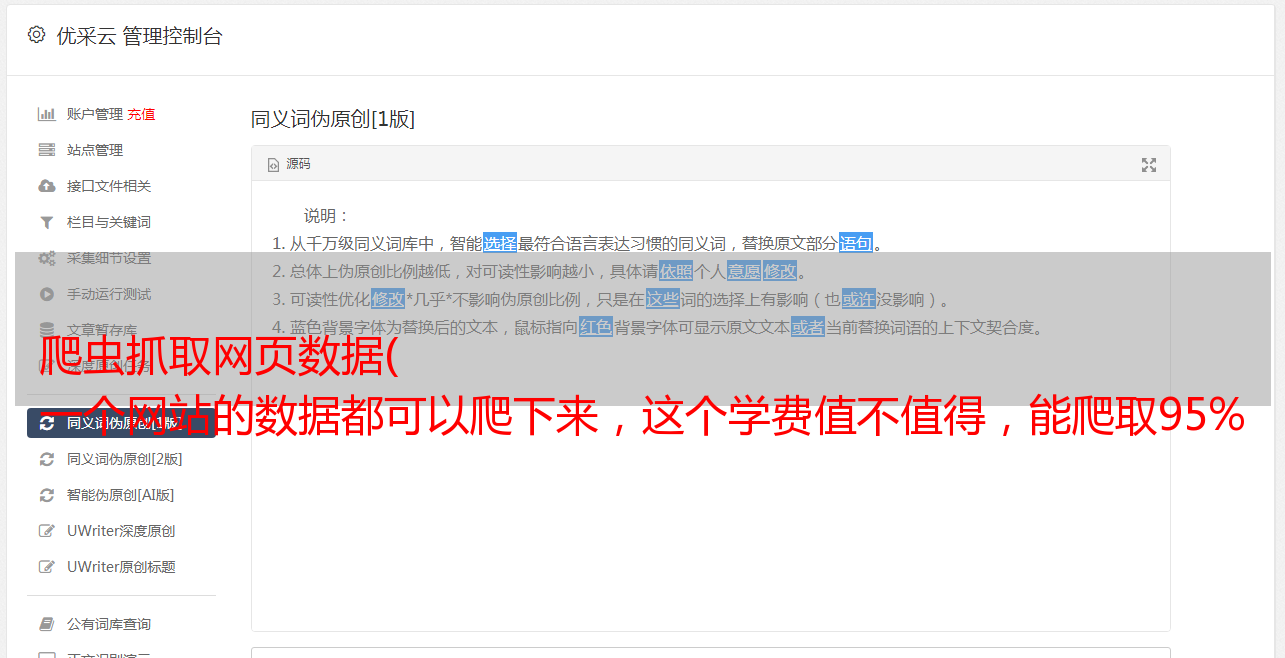The image size is (1285, 658).
Task: Click the gears icon for 采集细节设置
Action: [46, 258]
